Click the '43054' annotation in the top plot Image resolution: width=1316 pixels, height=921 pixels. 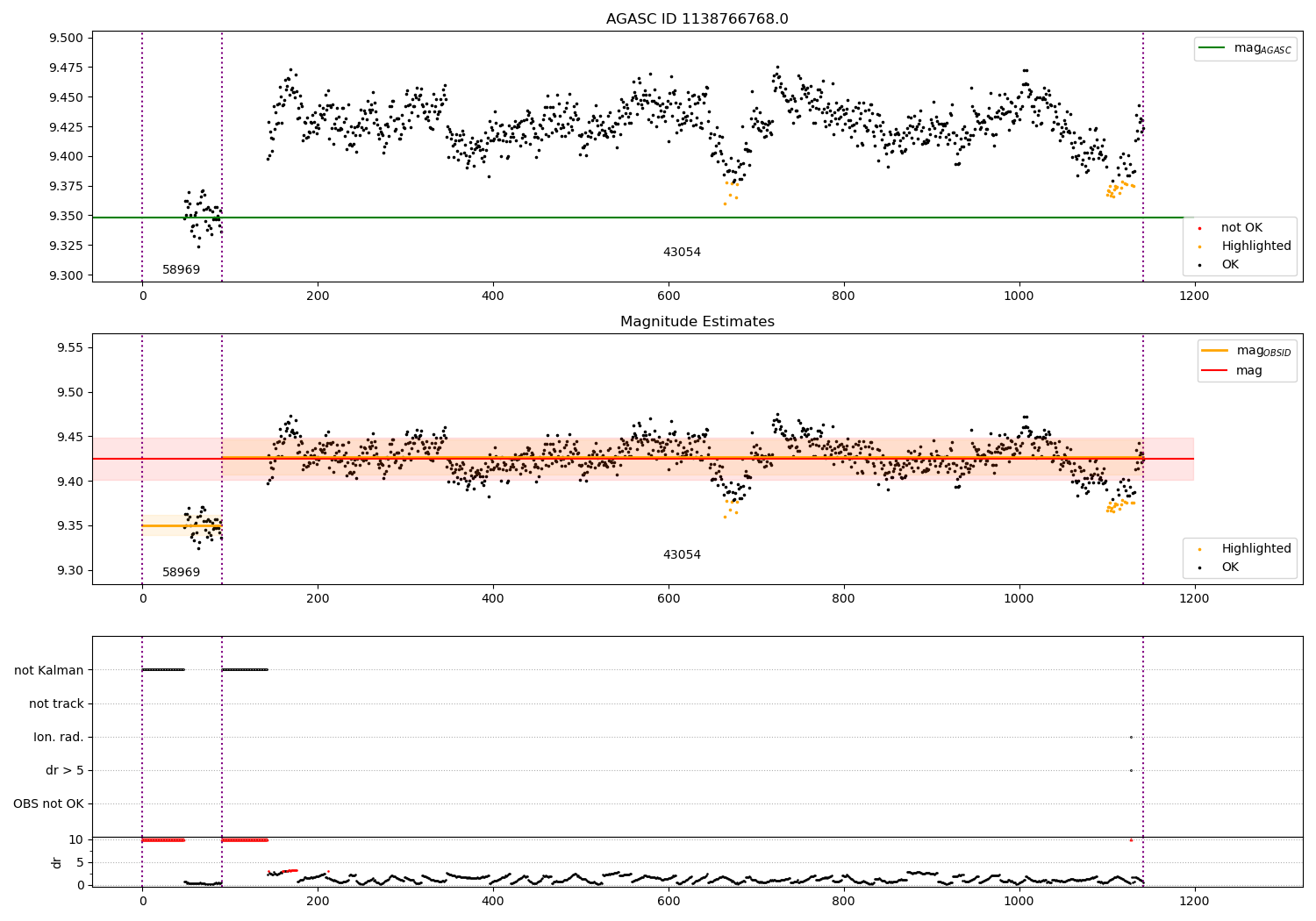tap(682, 253)
